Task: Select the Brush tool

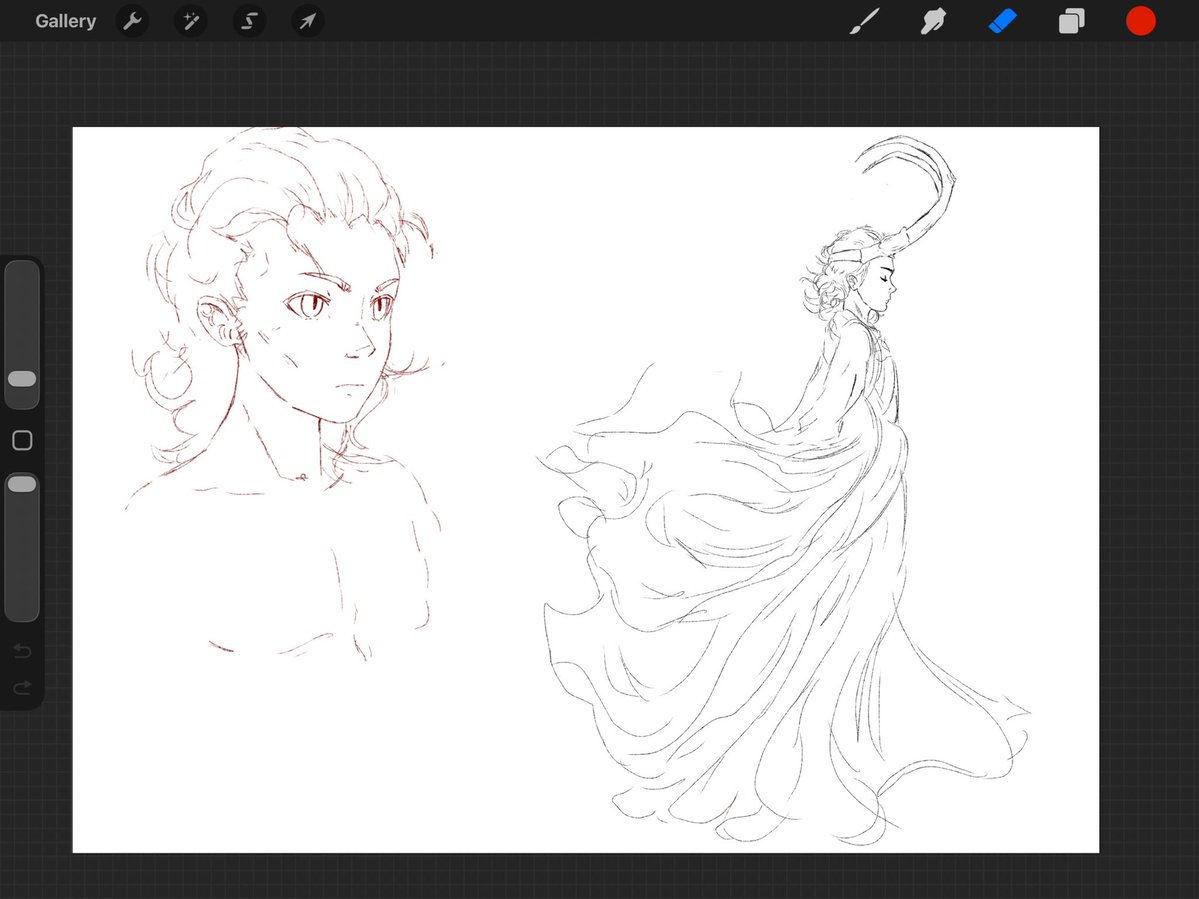Action: (865, 21)
